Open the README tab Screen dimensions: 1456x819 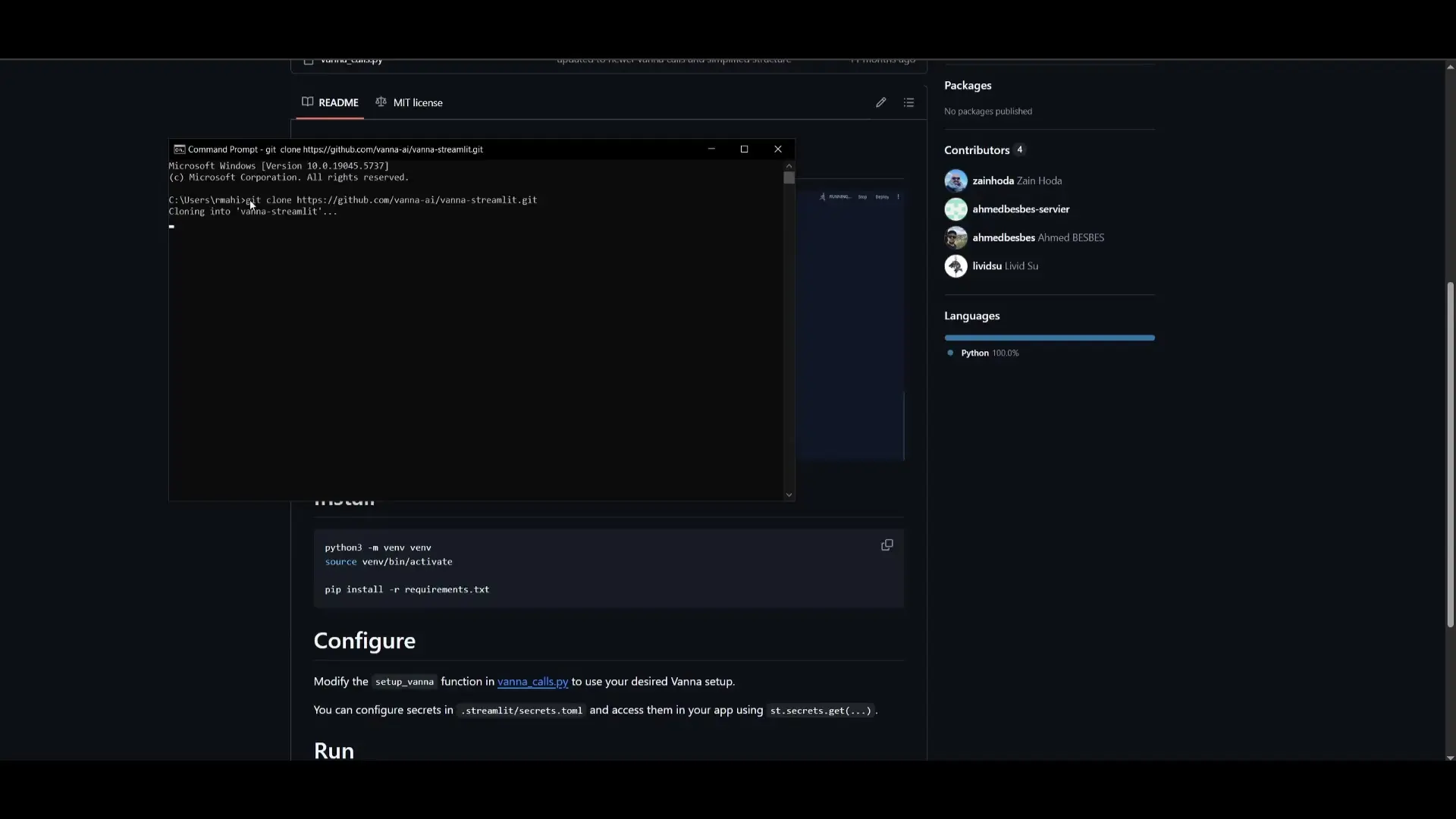coord(330,102)
